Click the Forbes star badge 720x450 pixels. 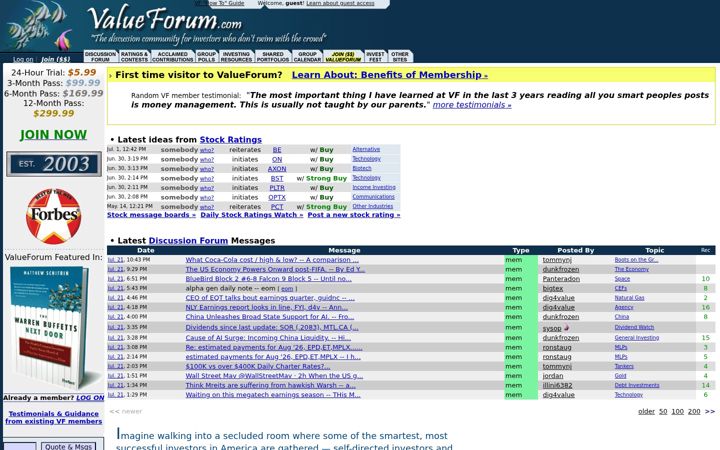tap(54, 216)
